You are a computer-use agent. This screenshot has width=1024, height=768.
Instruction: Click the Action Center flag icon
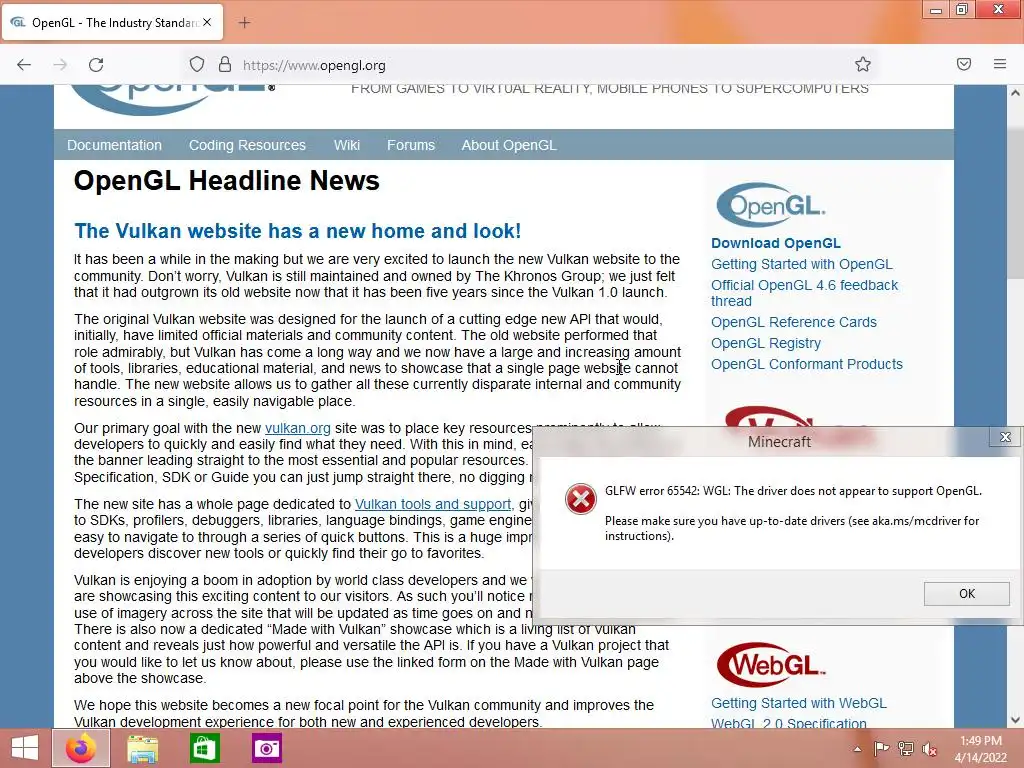pos(881,748)
